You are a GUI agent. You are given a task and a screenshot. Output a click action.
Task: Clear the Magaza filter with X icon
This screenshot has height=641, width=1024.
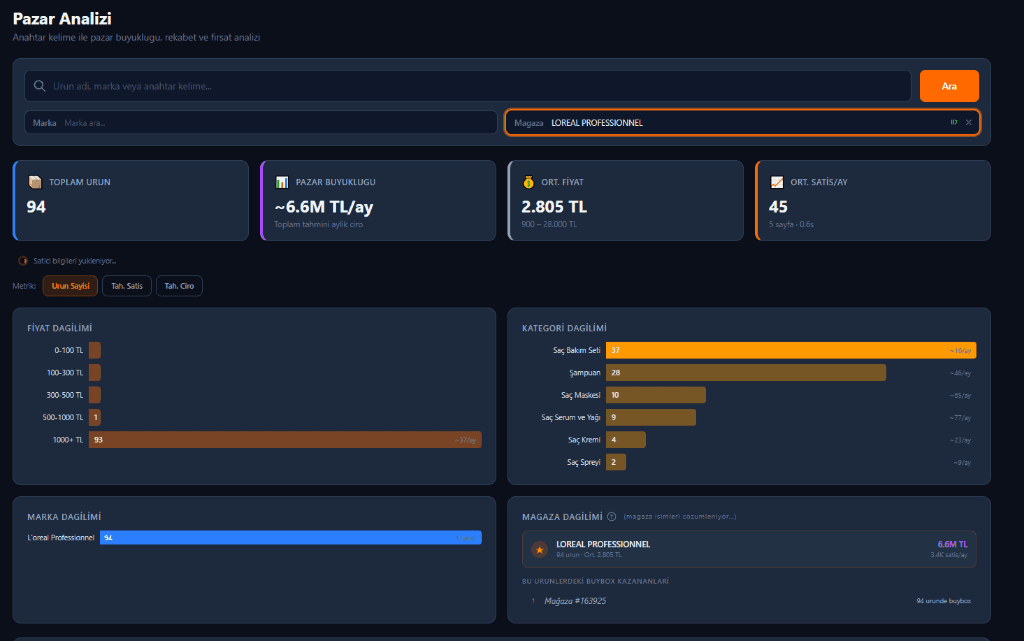pyautogui.click(x=968, y=122)
